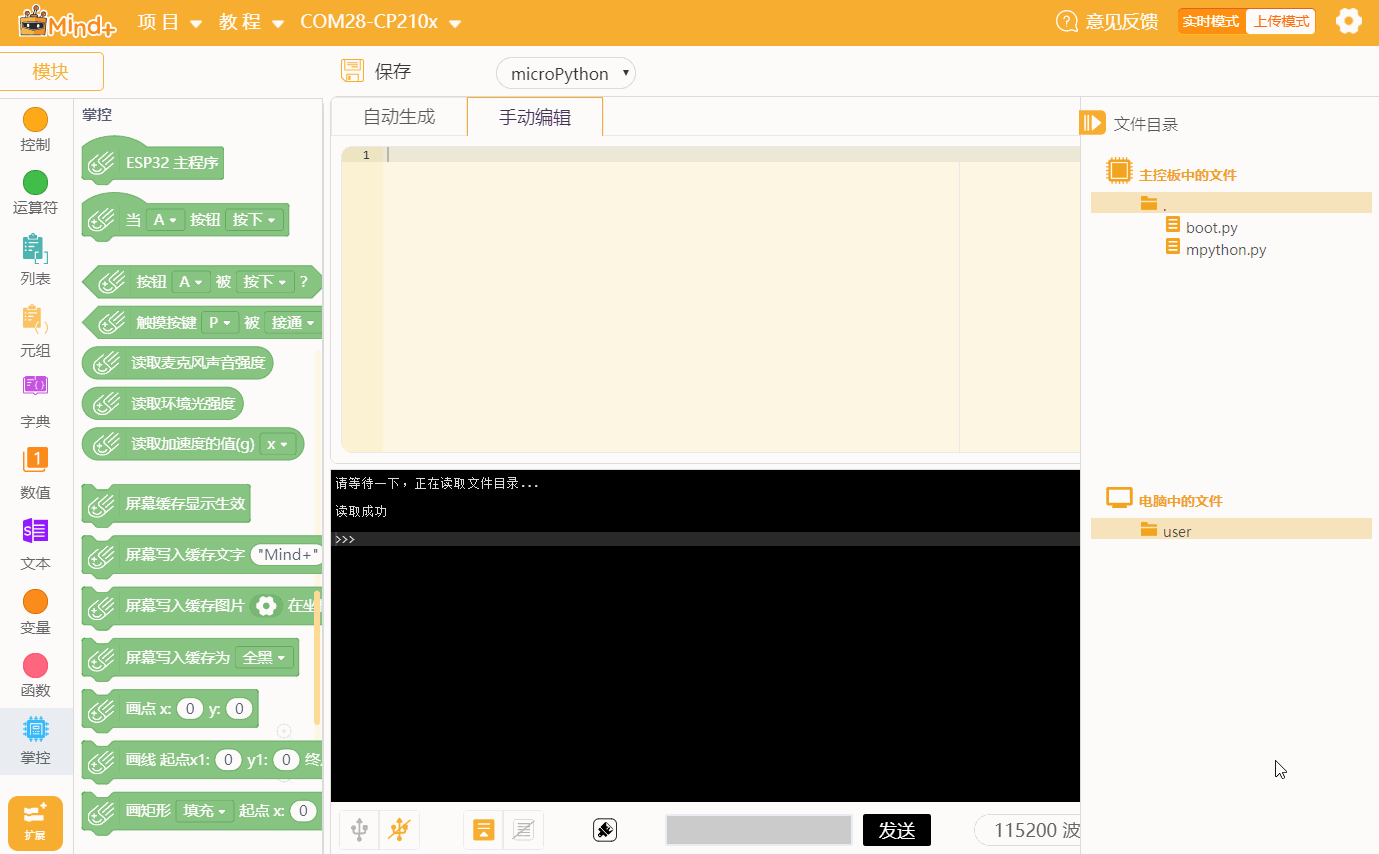Click the serial disconnect USB icon
This screenshot has width=1379, height=854.
tap(399, 830)
